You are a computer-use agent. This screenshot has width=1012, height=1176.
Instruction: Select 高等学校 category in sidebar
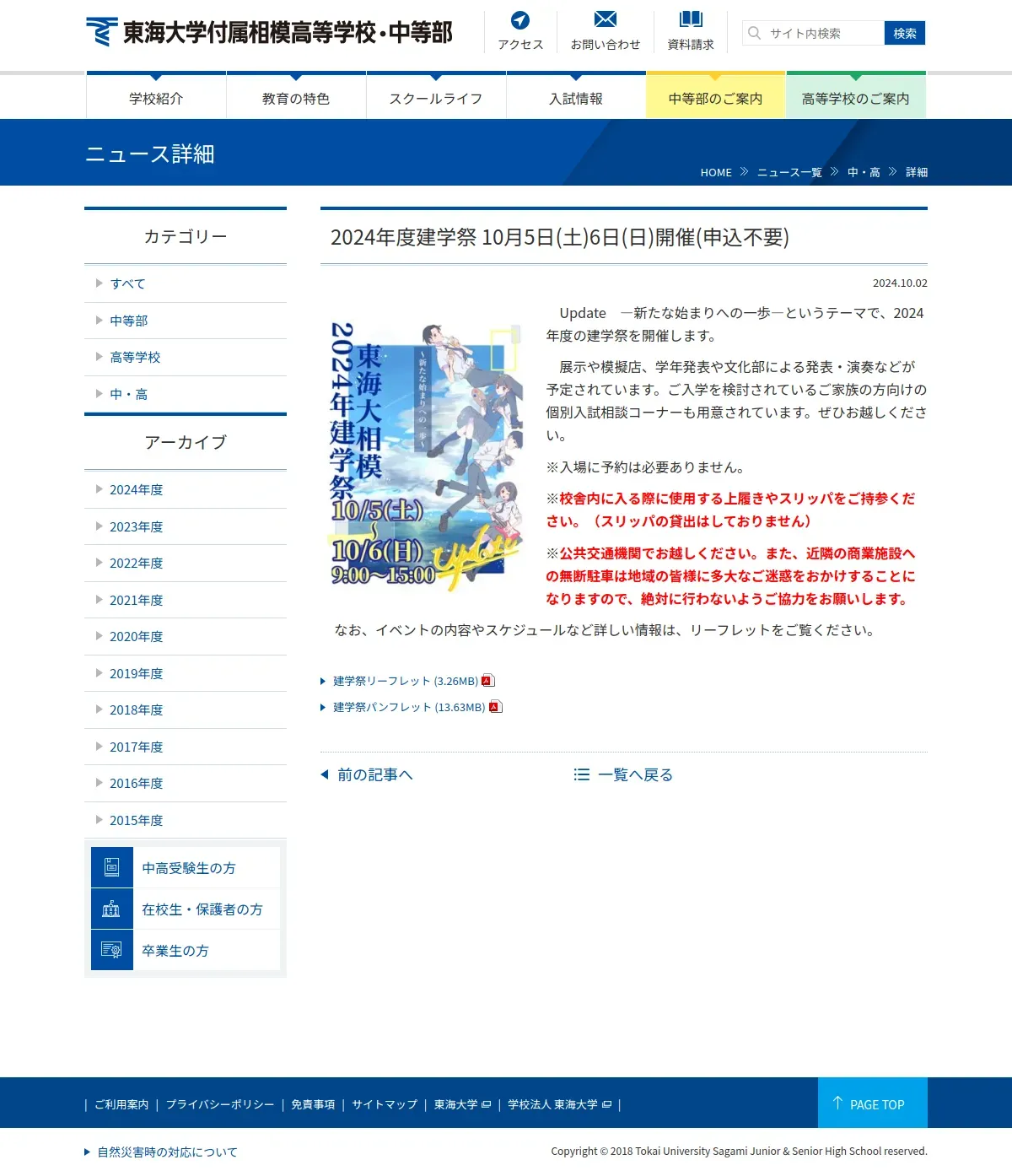coord(186,357)
